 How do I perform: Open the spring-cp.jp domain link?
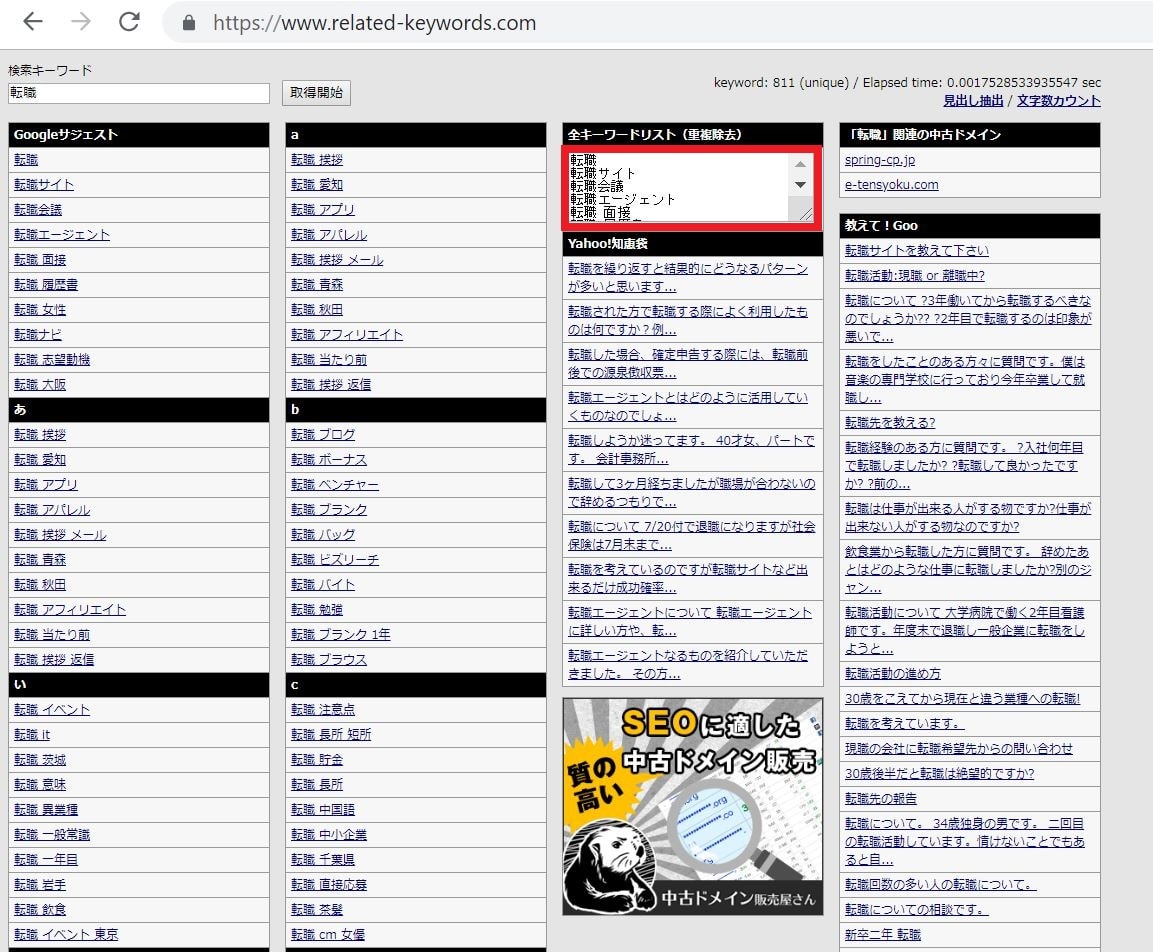879,160
